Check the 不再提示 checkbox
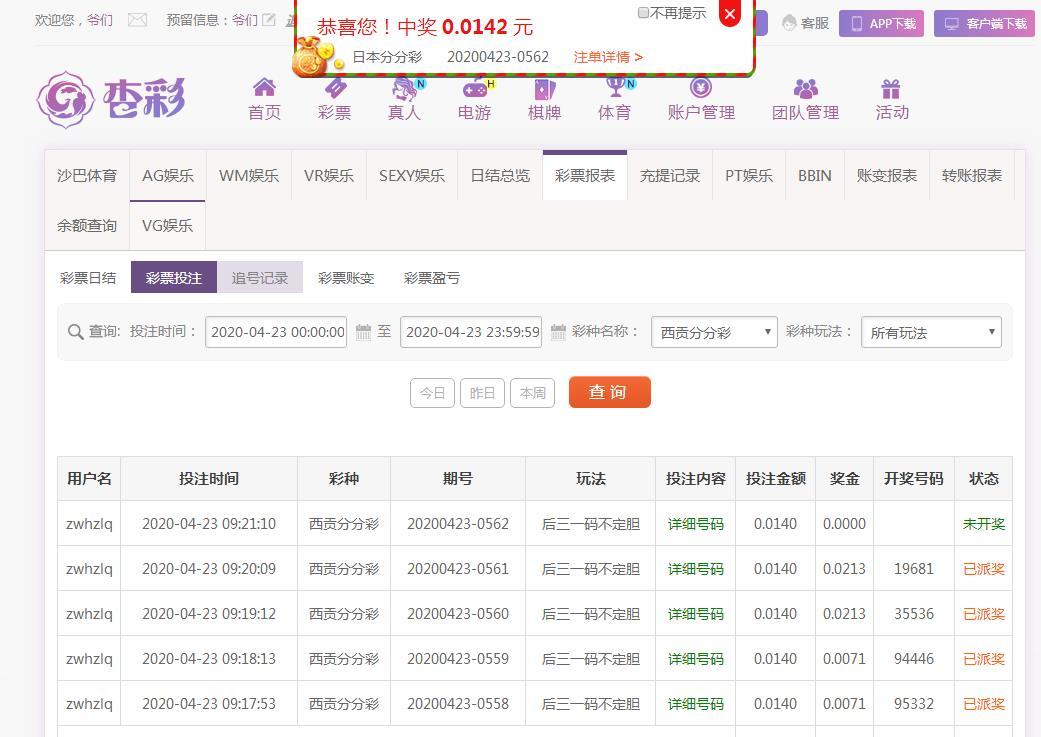The image size is (1041, 737). click(x=643, y=13)
